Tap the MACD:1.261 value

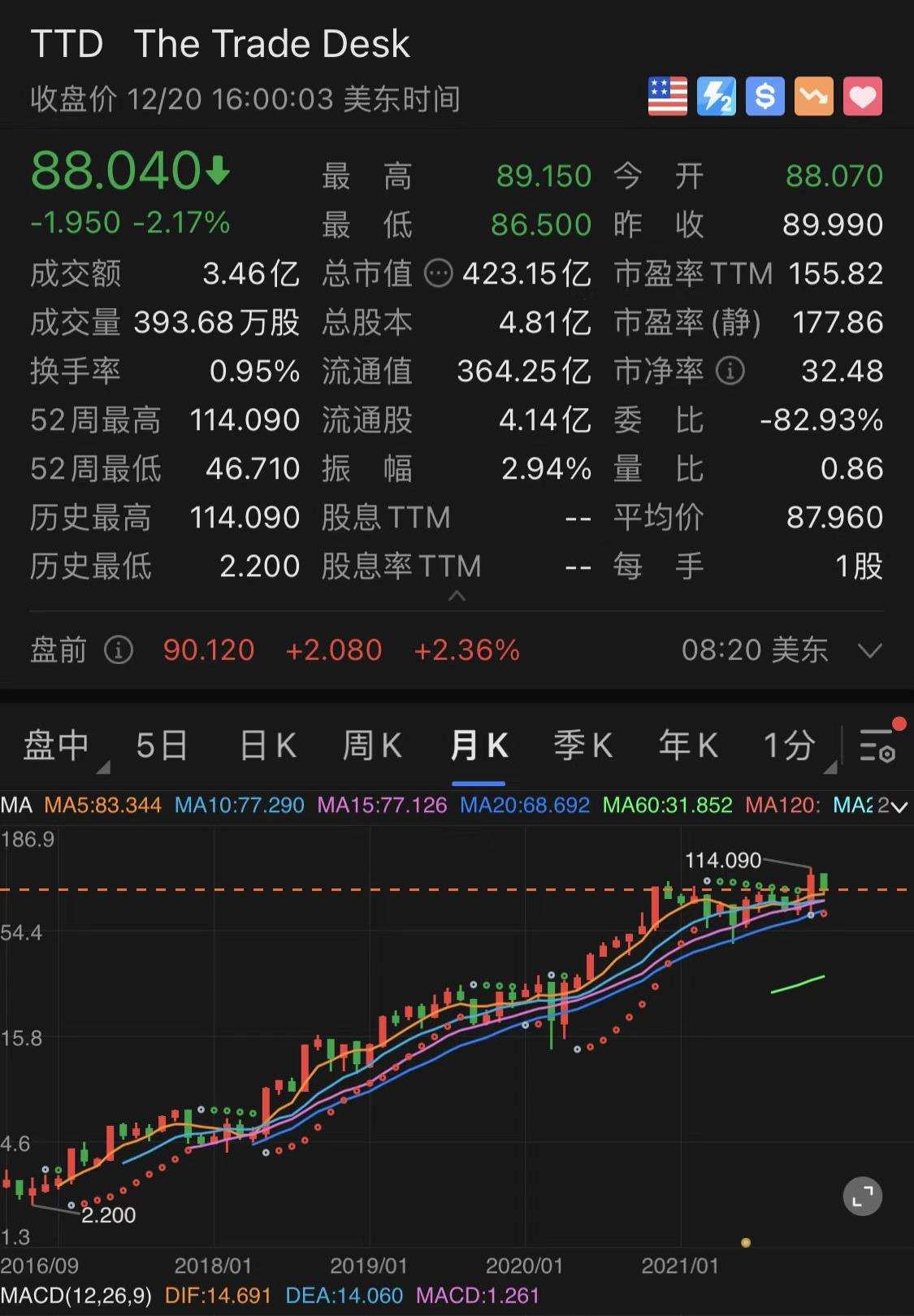click(477, 1295)
